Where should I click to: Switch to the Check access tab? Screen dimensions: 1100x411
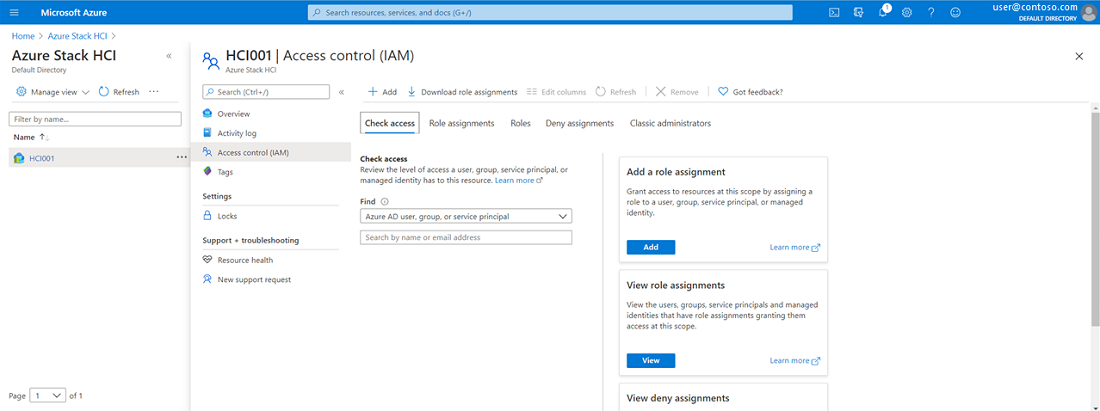tap(389, 123)
